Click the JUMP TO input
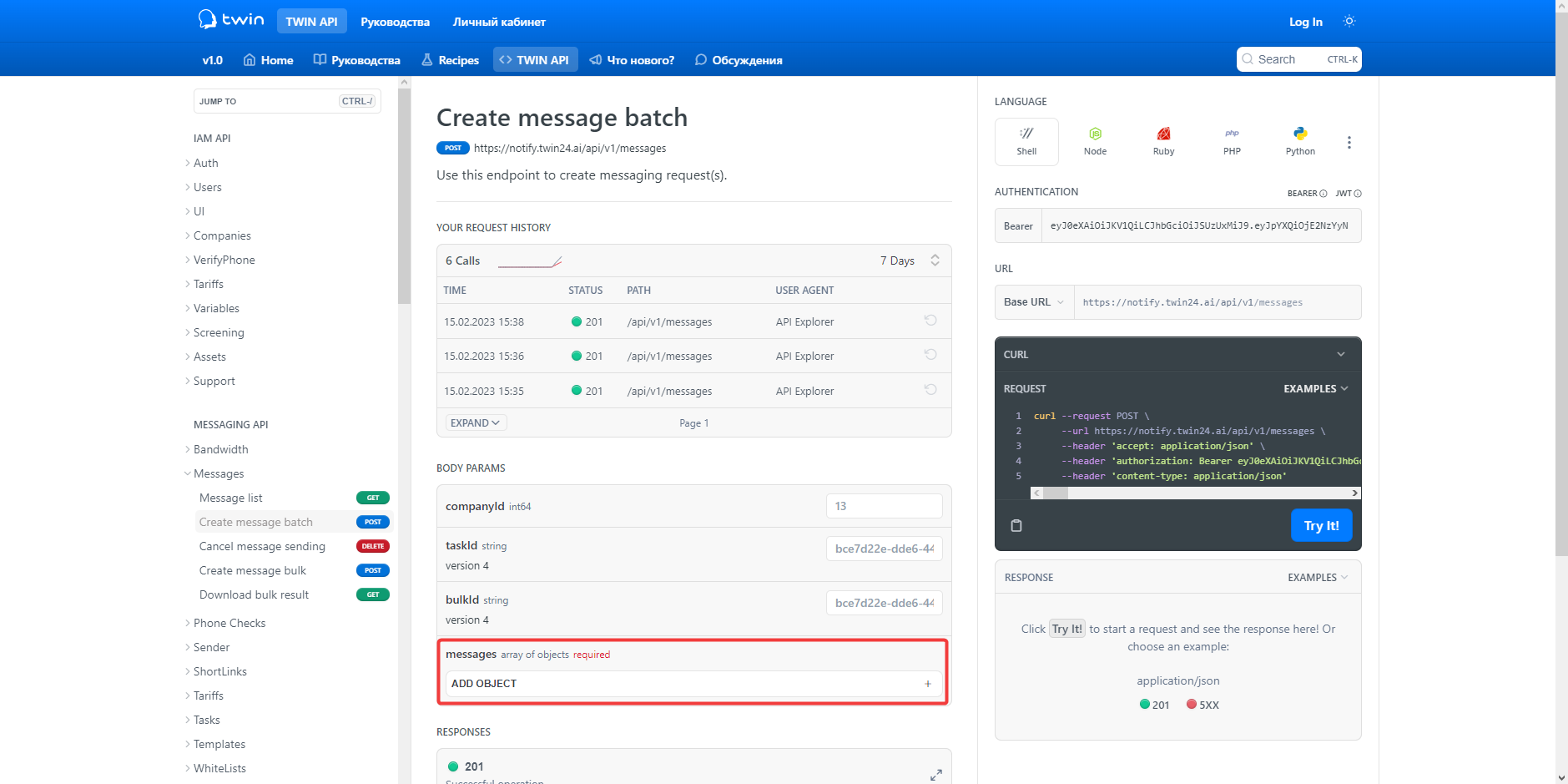 287,101
